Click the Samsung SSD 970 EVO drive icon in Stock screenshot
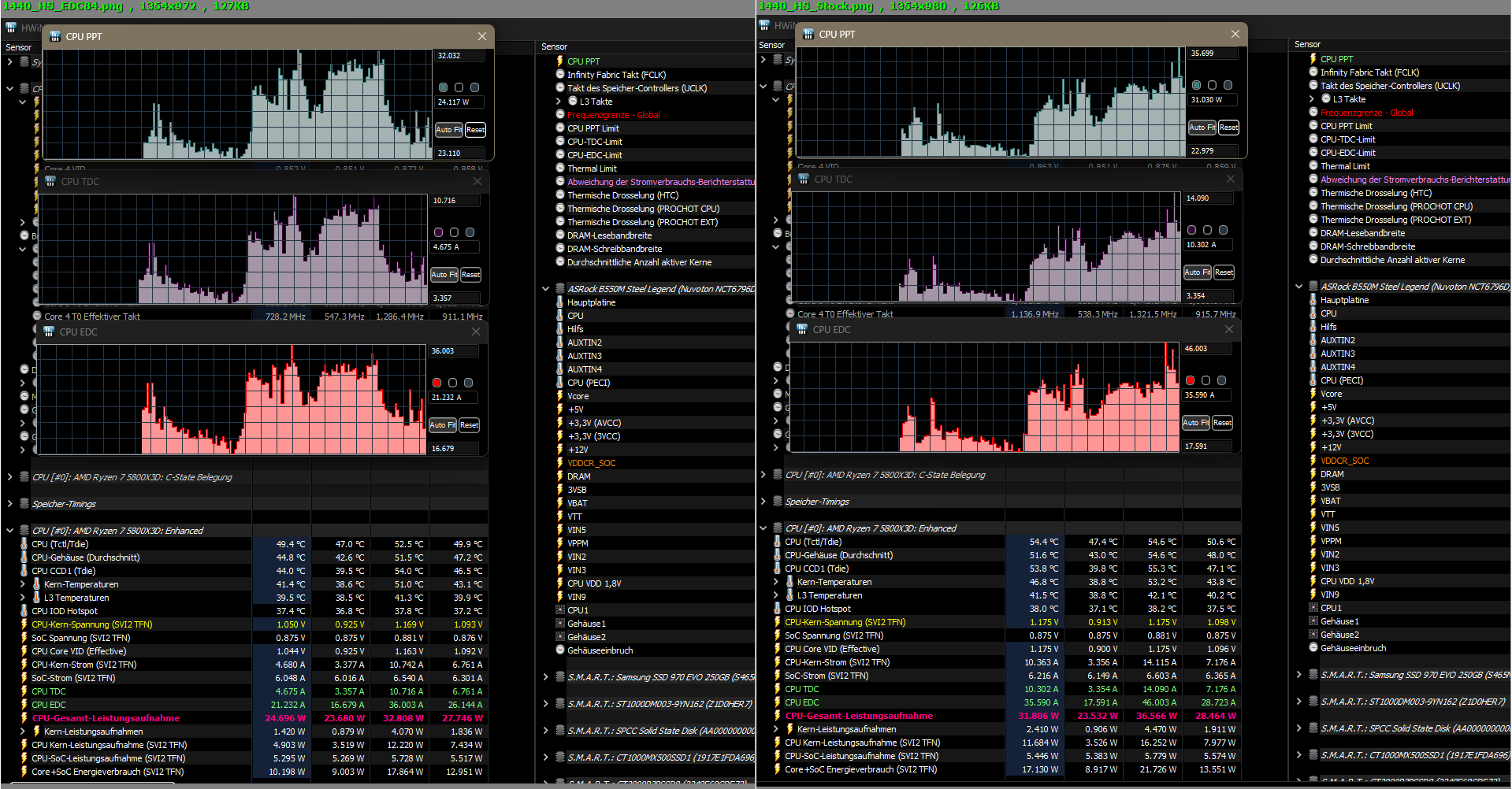 pos(1313,675)
